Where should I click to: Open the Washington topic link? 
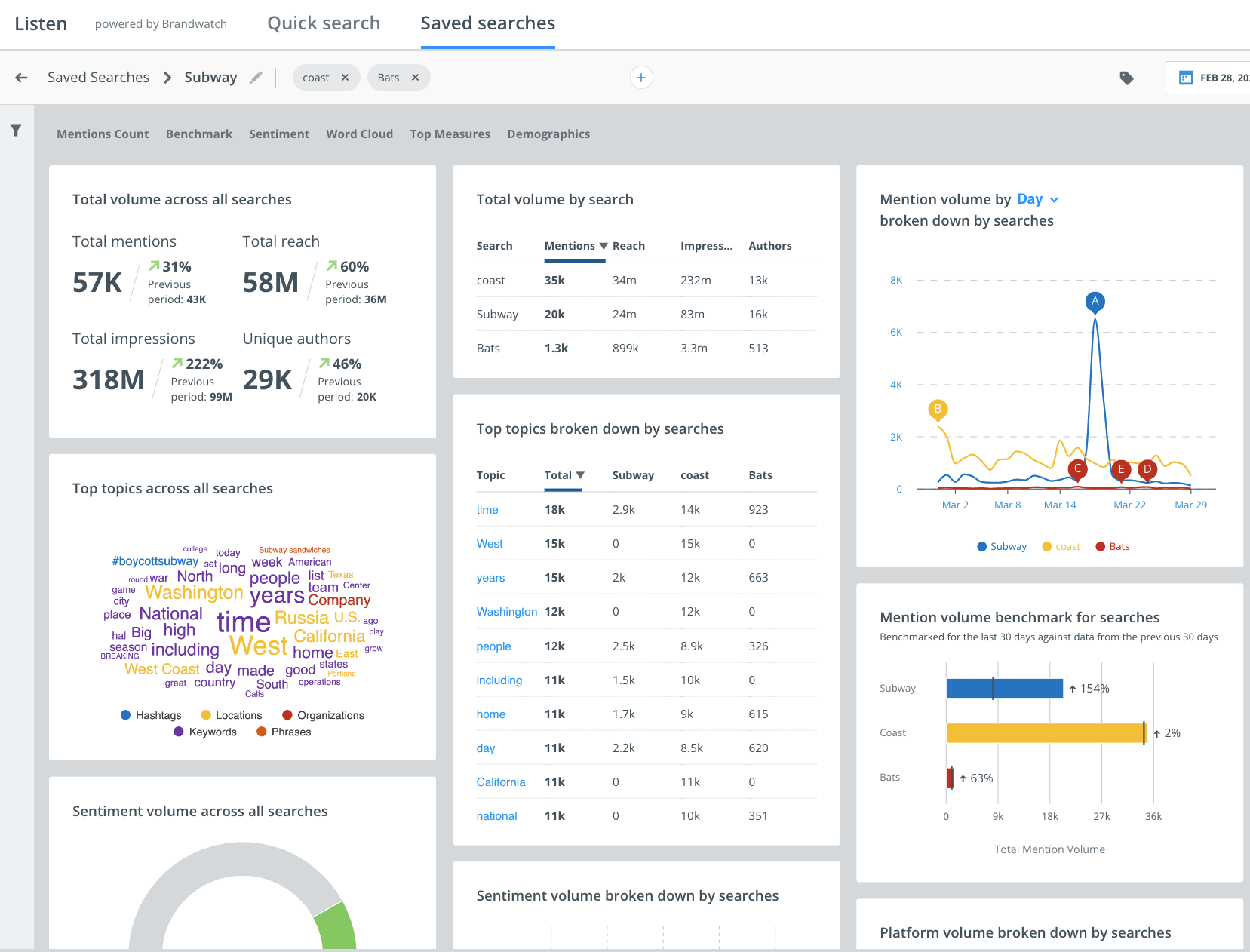(507, 612)
